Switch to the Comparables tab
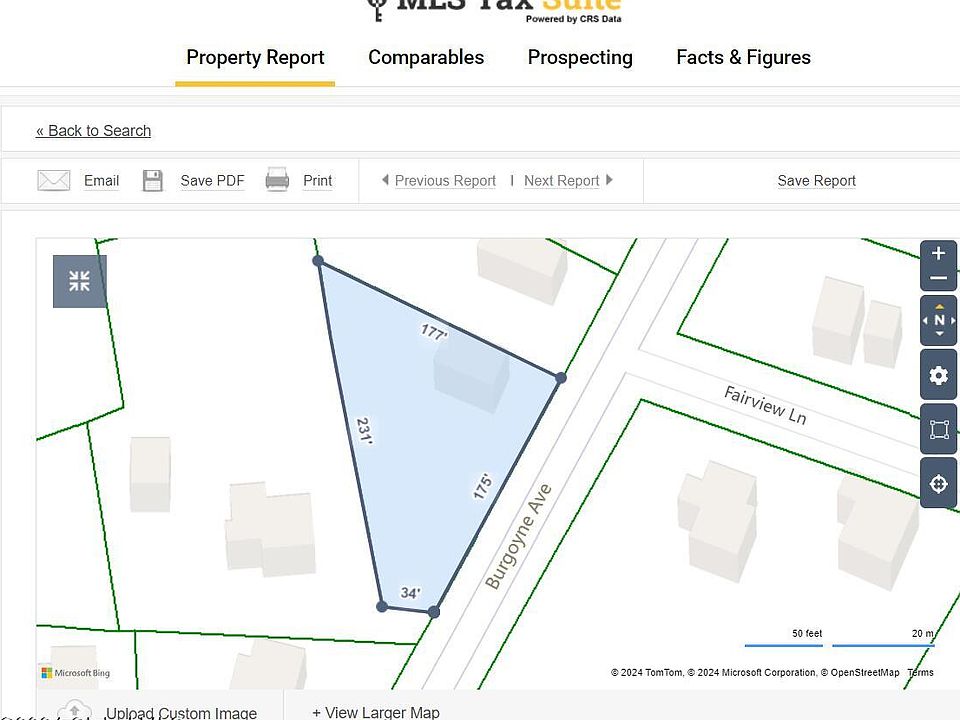Viewport: 960px width, 720px height. [426, 58]
